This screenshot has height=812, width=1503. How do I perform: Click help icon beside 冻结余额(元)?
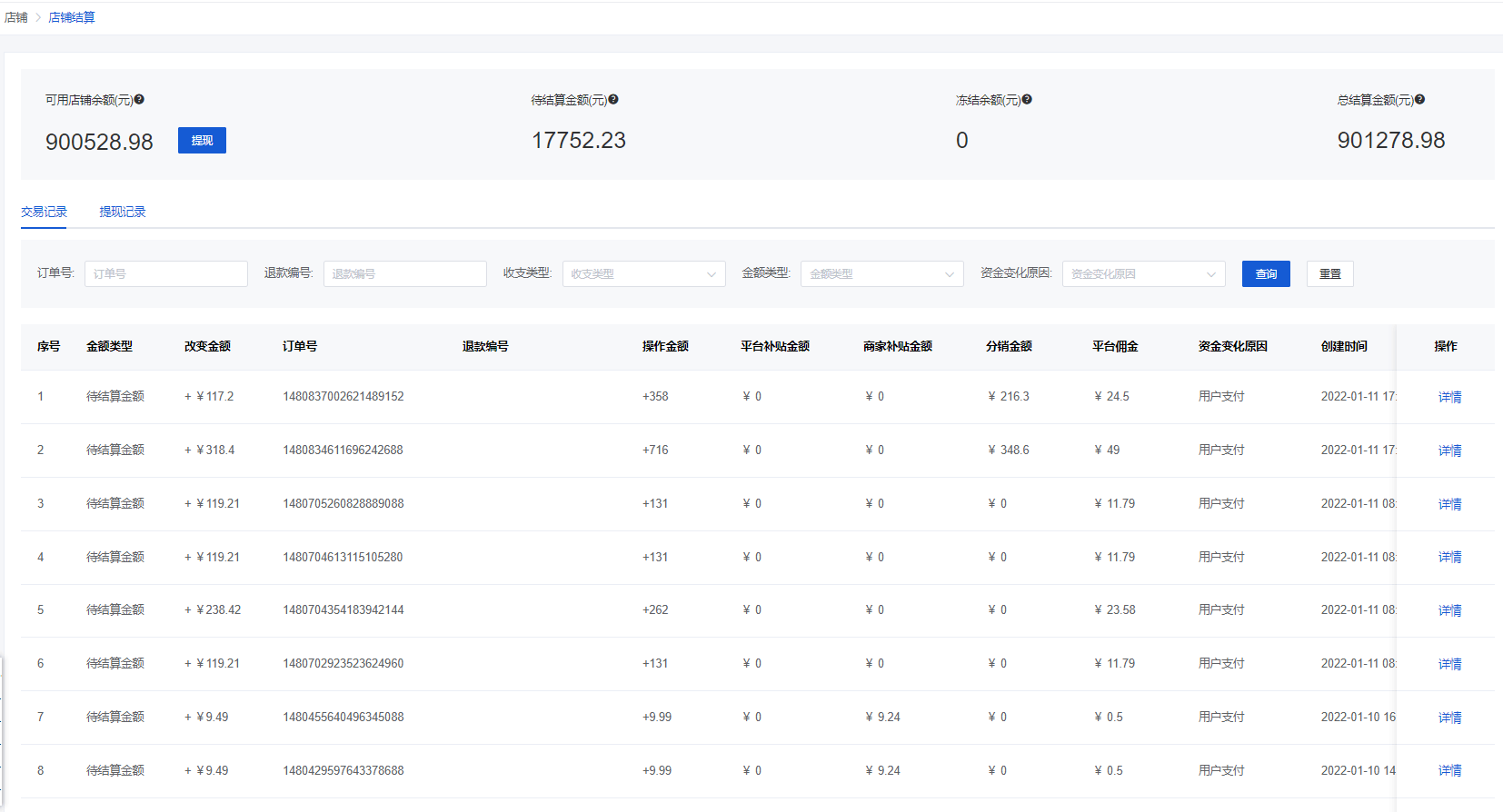tap(1027, 100)
